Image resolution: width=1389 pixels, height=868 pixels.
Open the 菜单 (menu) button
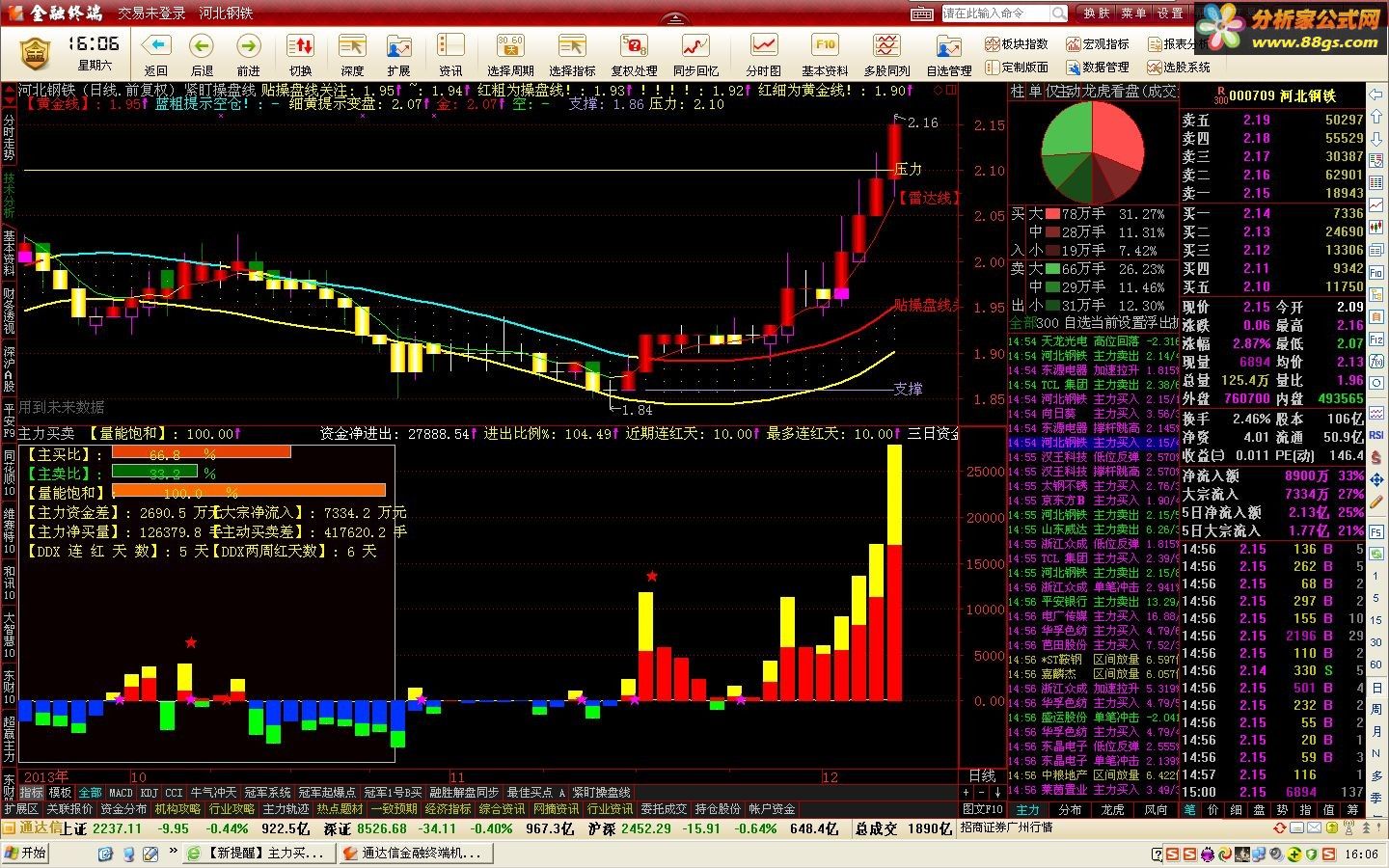1133,14
